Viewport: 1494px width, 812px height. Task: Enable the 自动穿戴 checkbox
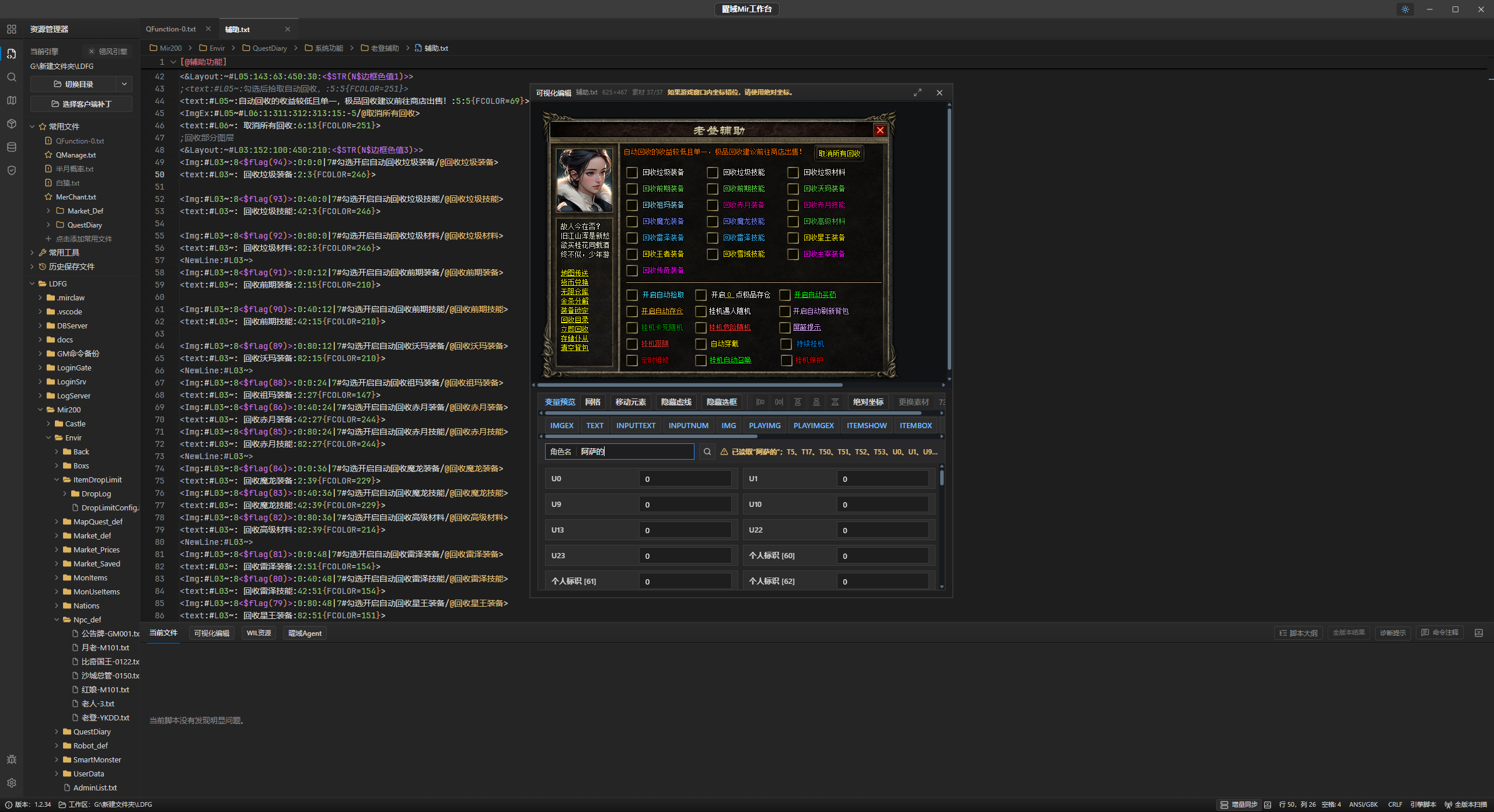[x=701, y=344]
